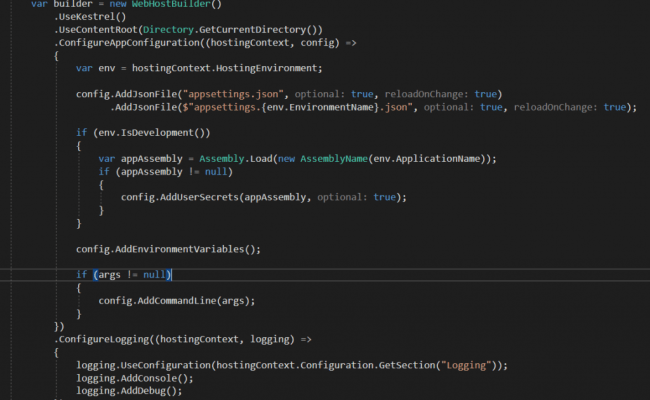The height and width of the screenshot is (400, 650).
Task: Click ".ConfigureLogging" method name
Action: click(x=104, y=339)
